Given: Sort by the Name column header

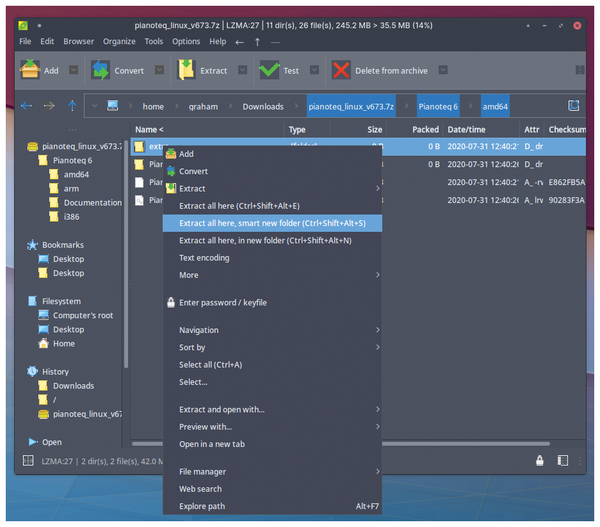Looking at the screenshot, I should pyautogui.click(x=207, y=130).
